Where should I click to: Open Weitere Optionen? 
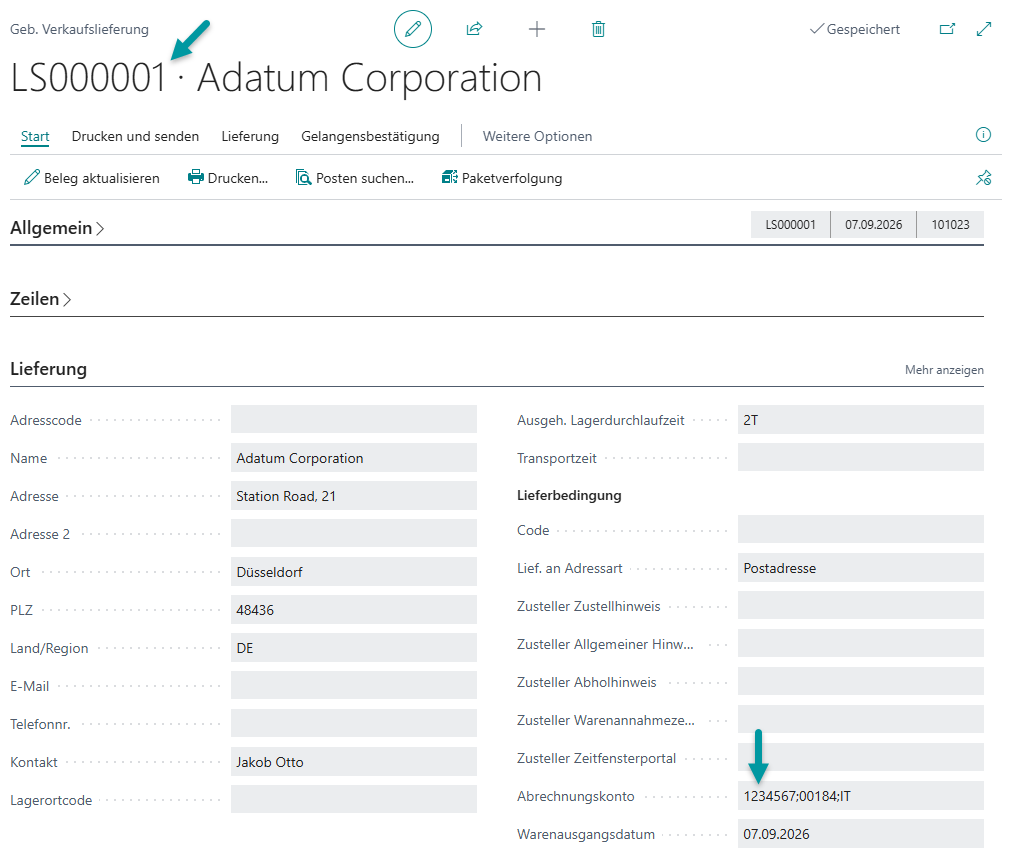point(537,136)
